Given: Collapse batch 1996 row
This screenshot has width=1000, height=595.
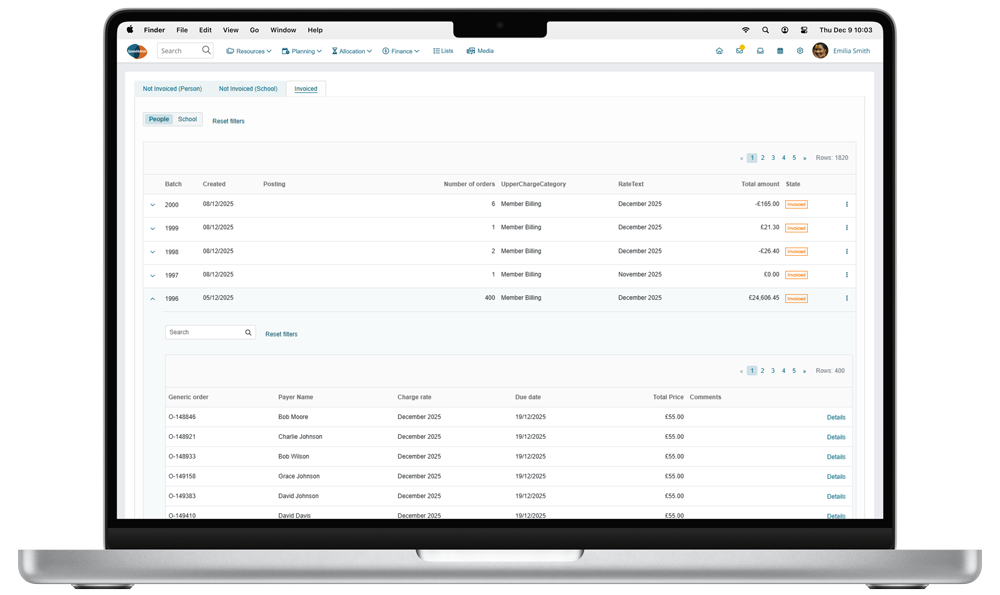Looking at the screenshot, I should [152, 298].
